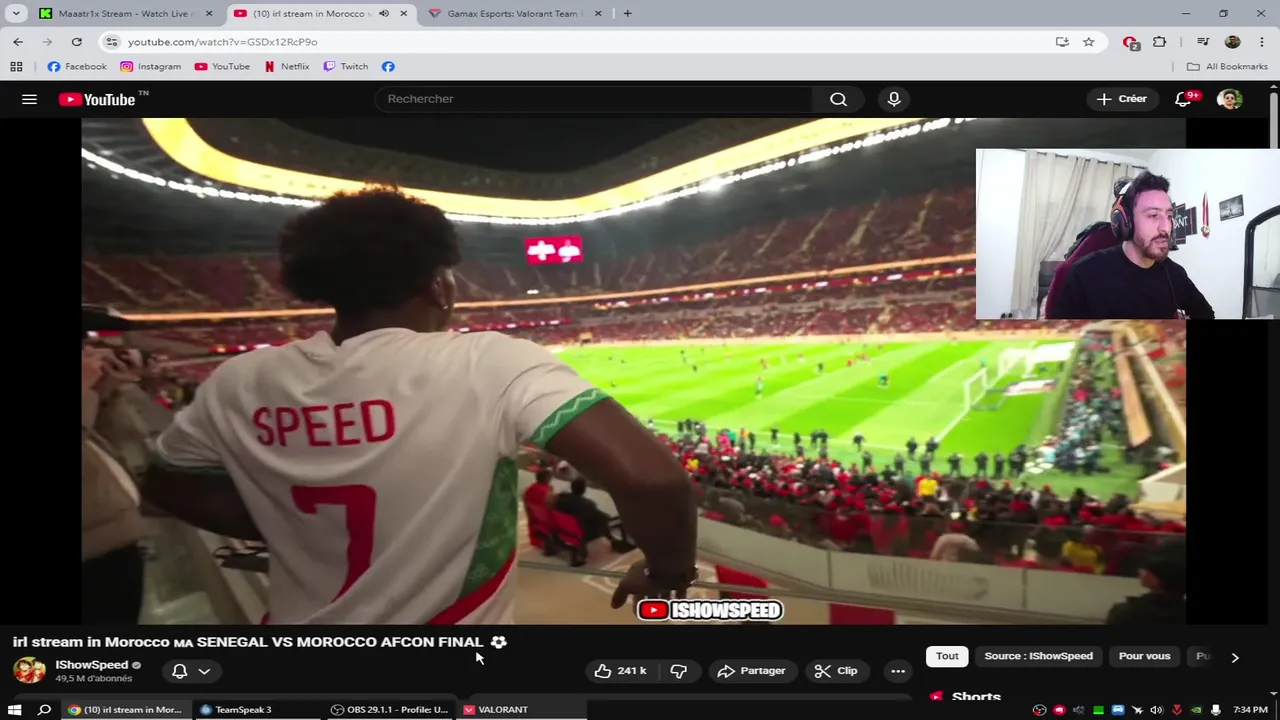
Task: Click the Clip button
Action: (x=836, y=671)
